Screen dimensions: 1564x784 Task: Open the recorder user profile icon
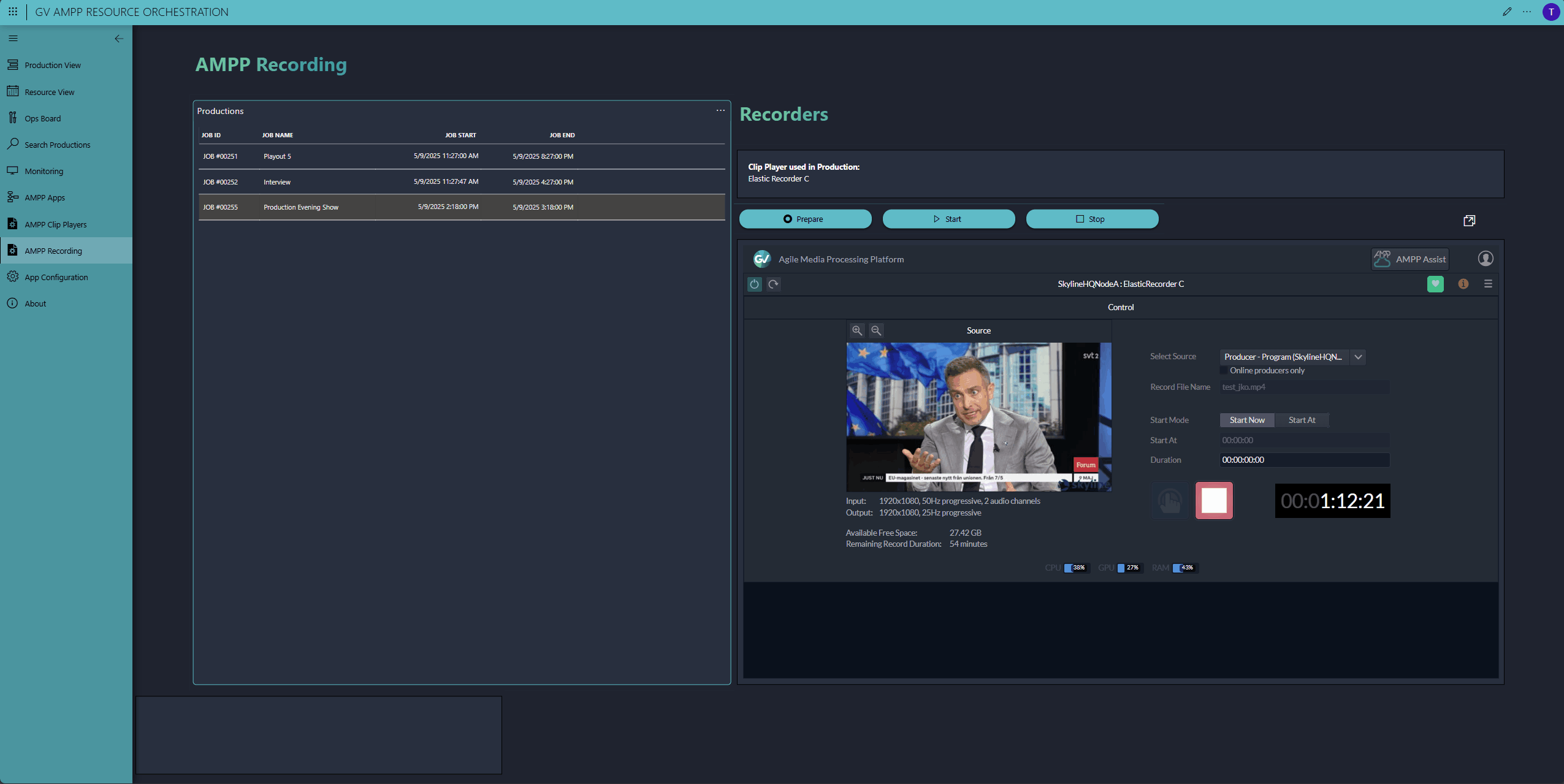pos(1486,259)
